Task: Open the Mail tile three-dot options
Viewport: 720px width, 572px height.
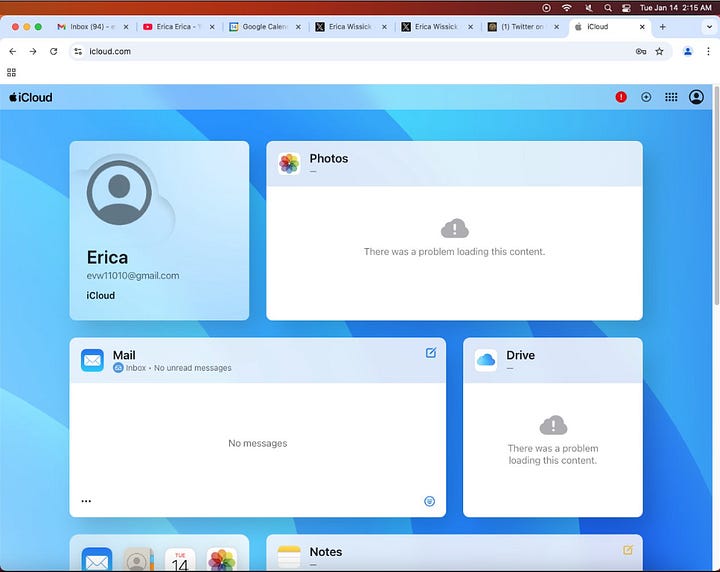Action: [x=86, y=501]
